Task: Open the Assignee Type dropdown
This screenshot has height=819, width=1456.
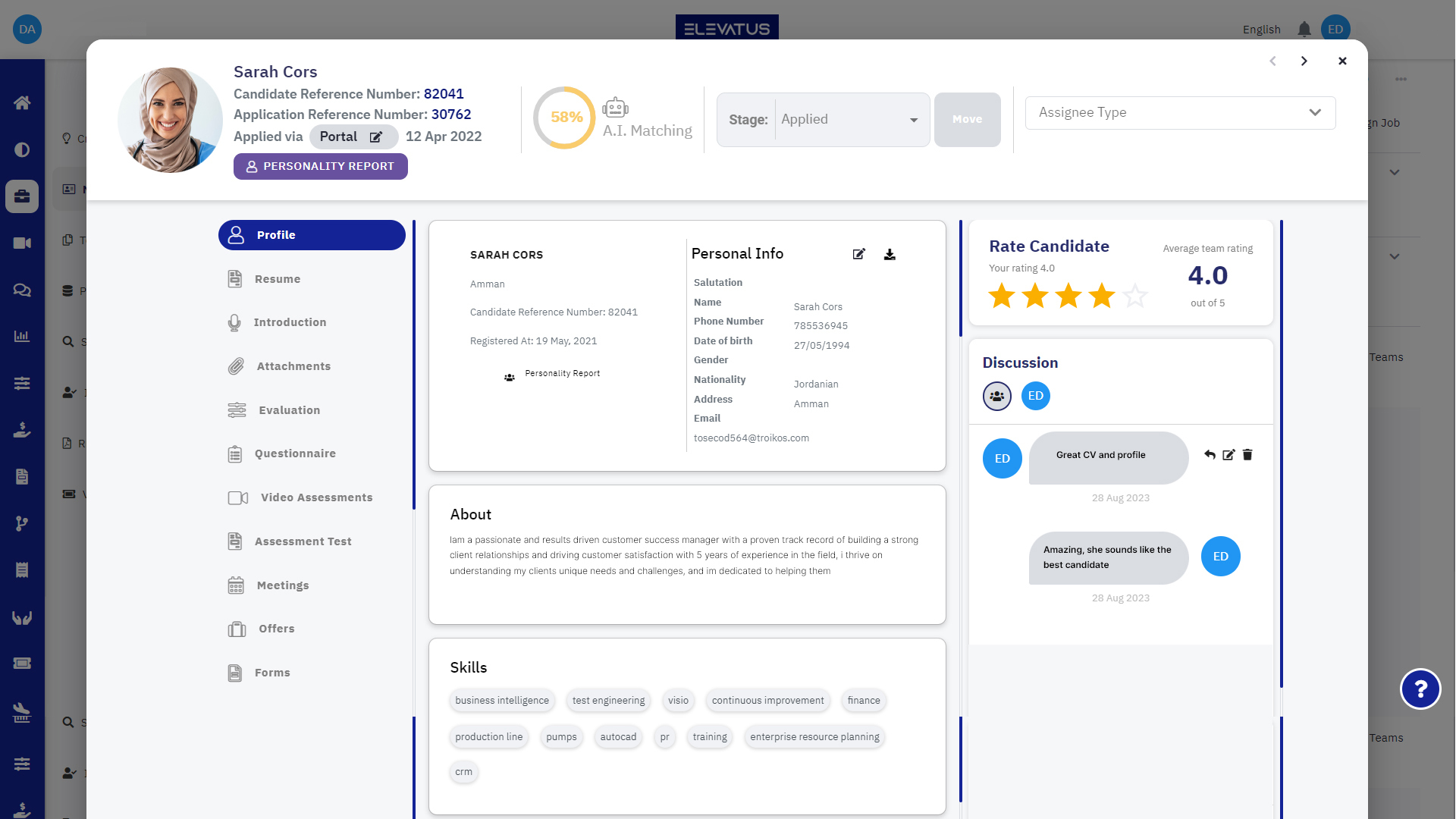Action: (x=1180, y=113)
